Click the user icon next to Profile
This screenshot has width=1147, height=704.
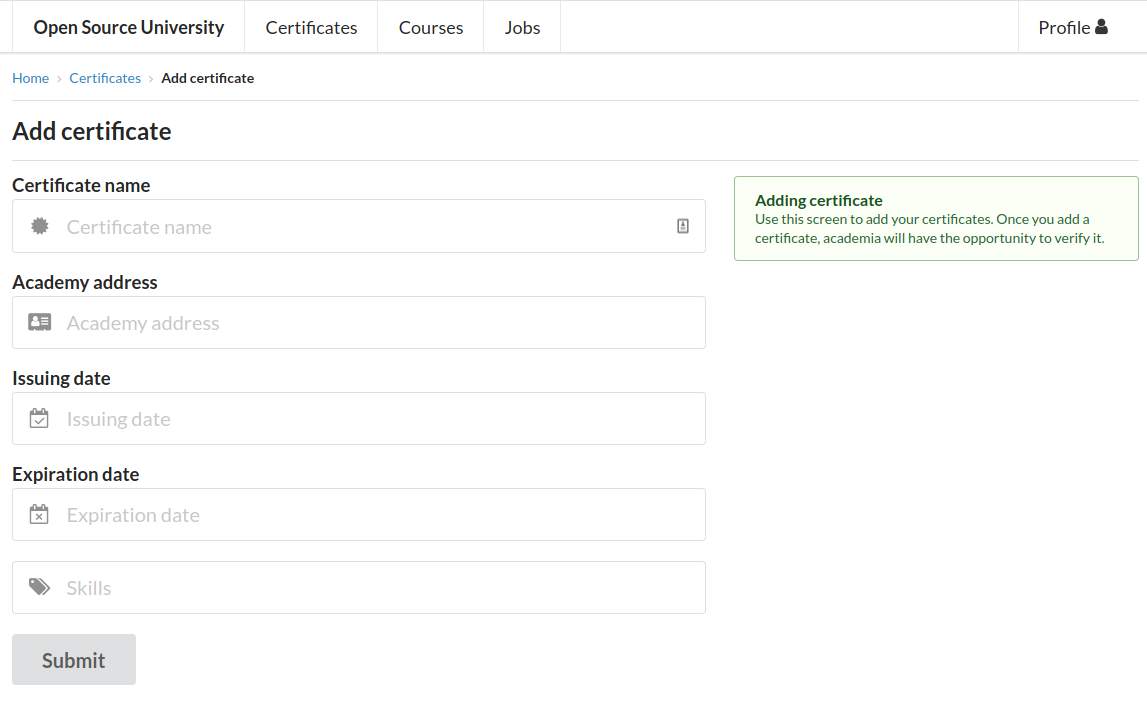pyautogui.click(x=1101, y=27)
